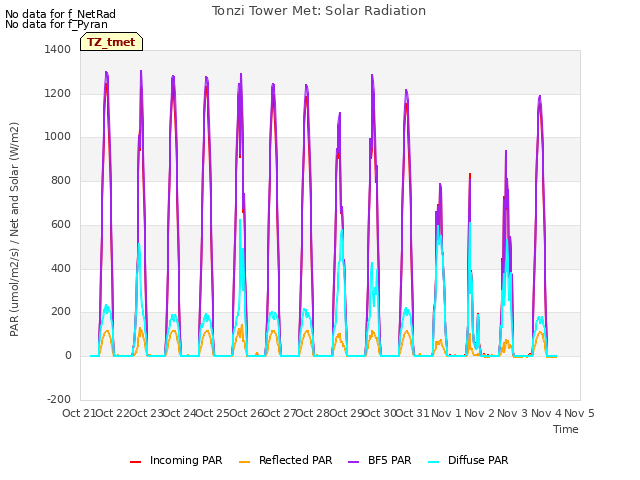Click the cyan Diffuse PAR legend swatch
This screenshot has height=480, width=640.
pyautogui.click(x=434, y=462)
